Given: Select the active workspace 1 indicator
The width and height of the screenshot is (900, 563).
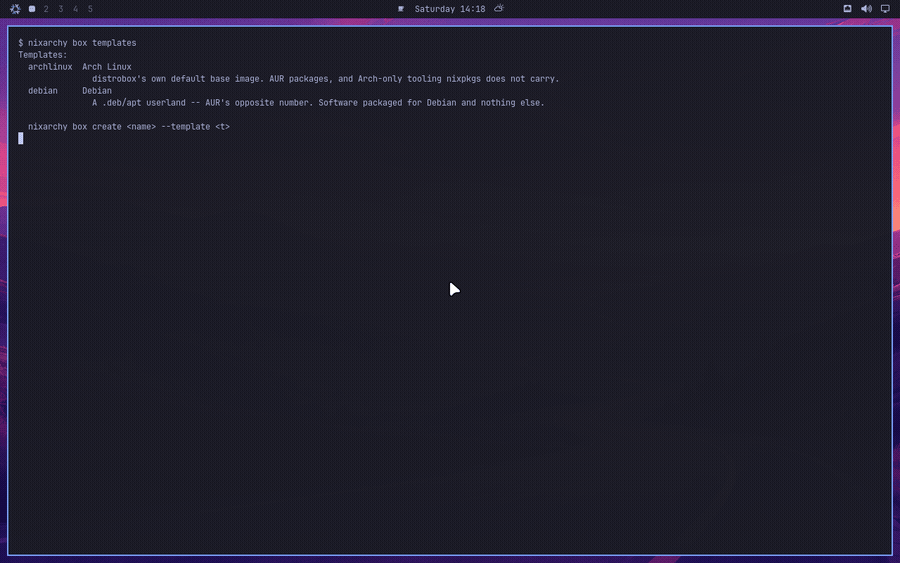Looking at the screenshot, I should point(32,9).
